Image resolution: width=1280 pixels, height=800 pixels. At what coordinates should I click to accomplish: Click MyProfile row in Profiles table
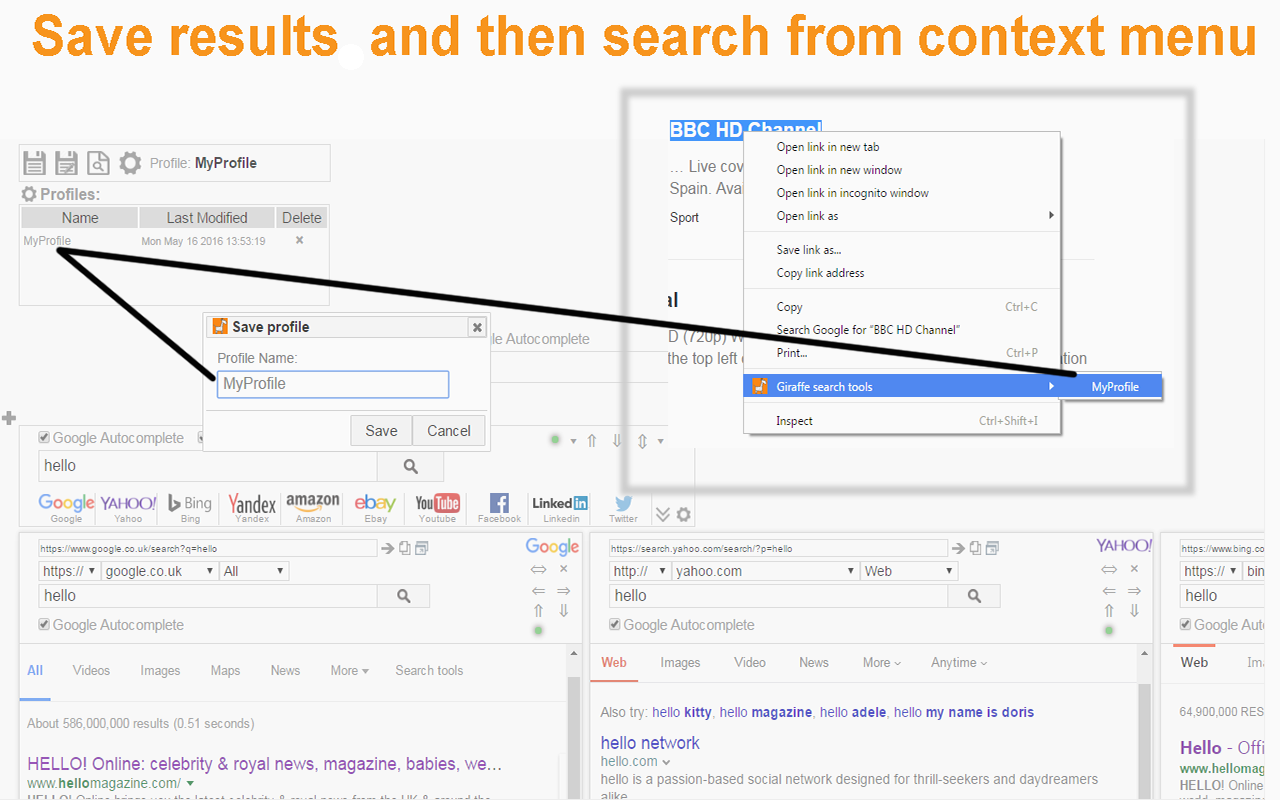coord(174,241)
